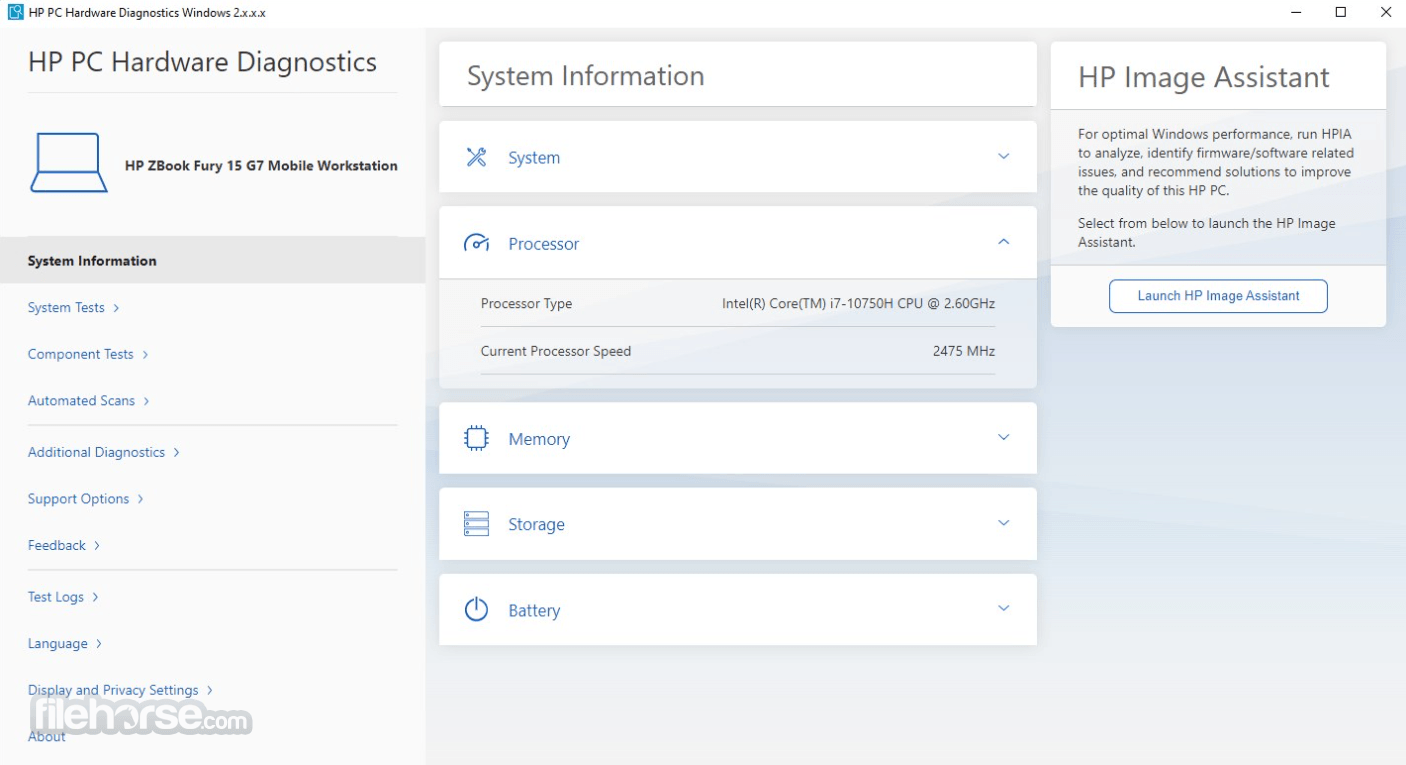Click the HP app icon in title bar

[x=15, y=13]
